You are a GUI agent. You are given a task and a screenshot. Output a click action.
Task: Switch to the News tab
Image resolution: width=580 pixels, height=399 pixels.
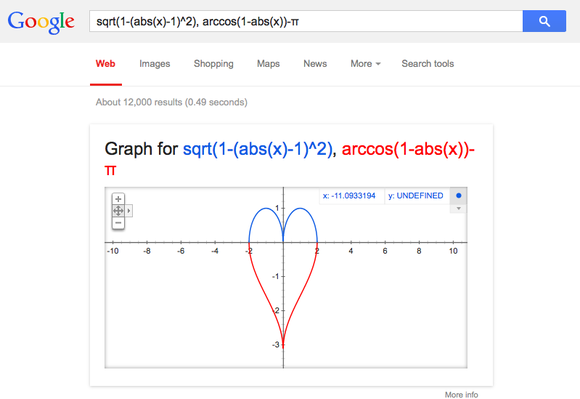pos(315,64)
